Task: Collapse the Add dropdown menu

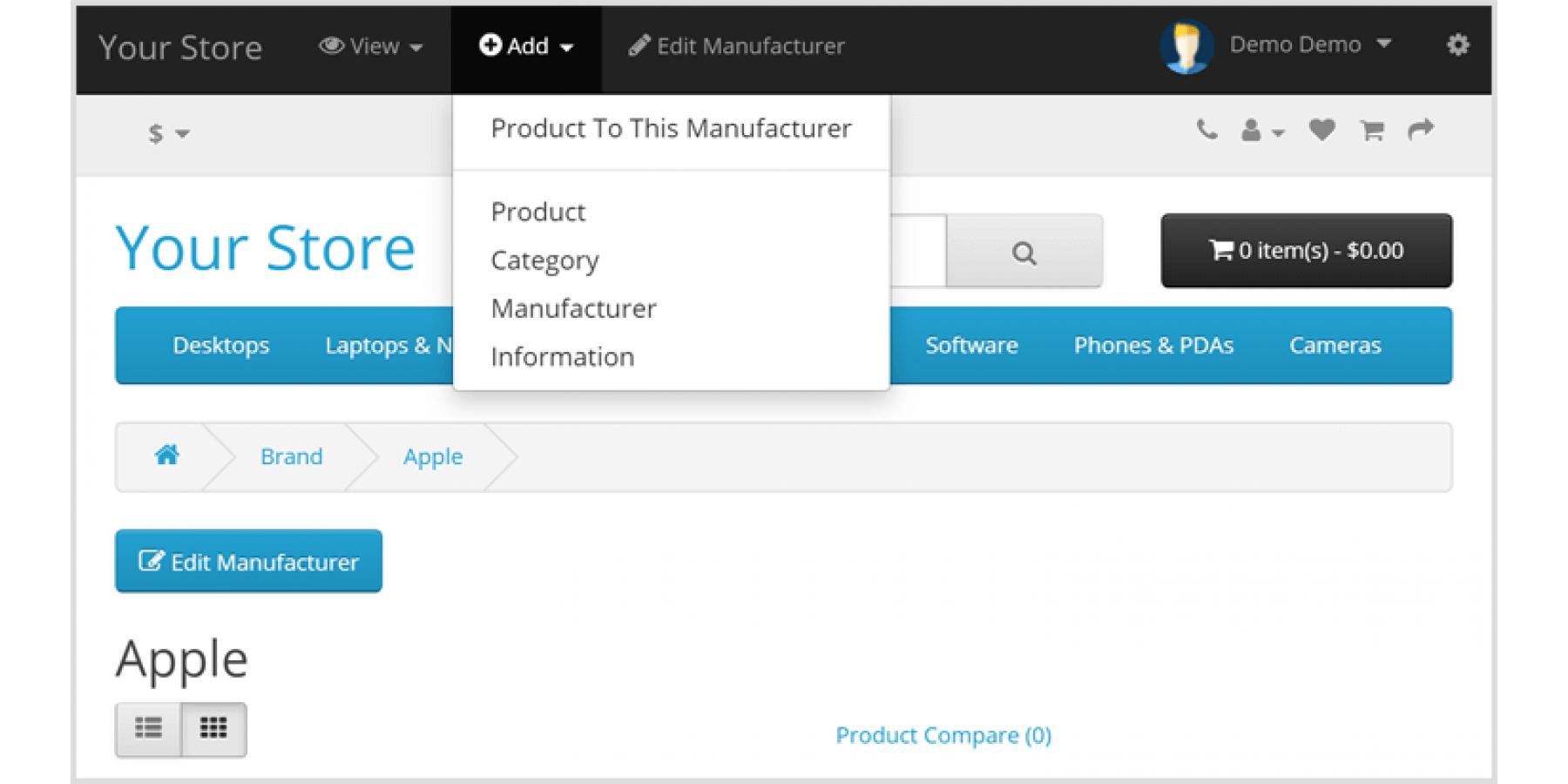Action: [526, 46]
